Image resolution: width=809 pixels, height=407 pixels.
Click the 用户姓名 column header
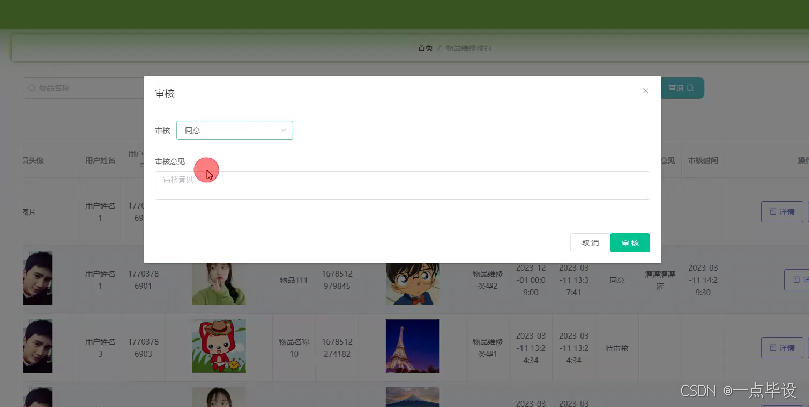point(100,160)
